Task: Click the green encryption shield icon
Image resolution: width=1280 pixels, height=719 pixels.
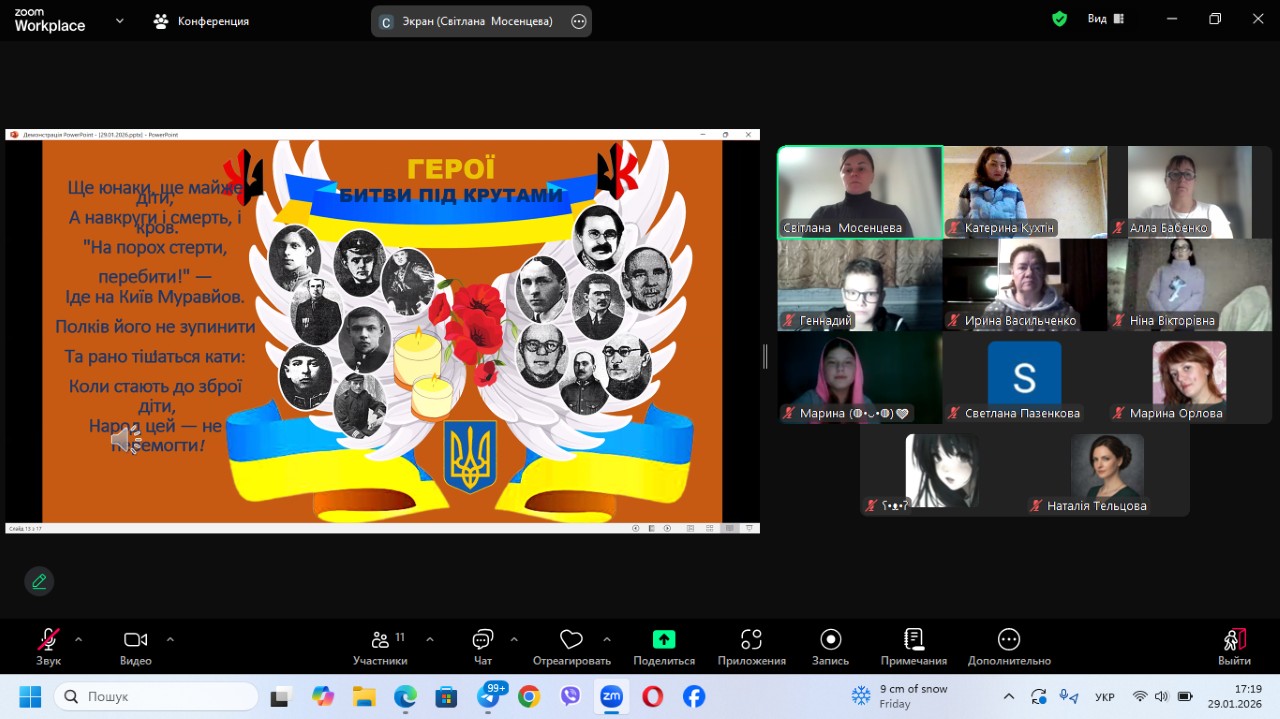Action: point(1059,19)
